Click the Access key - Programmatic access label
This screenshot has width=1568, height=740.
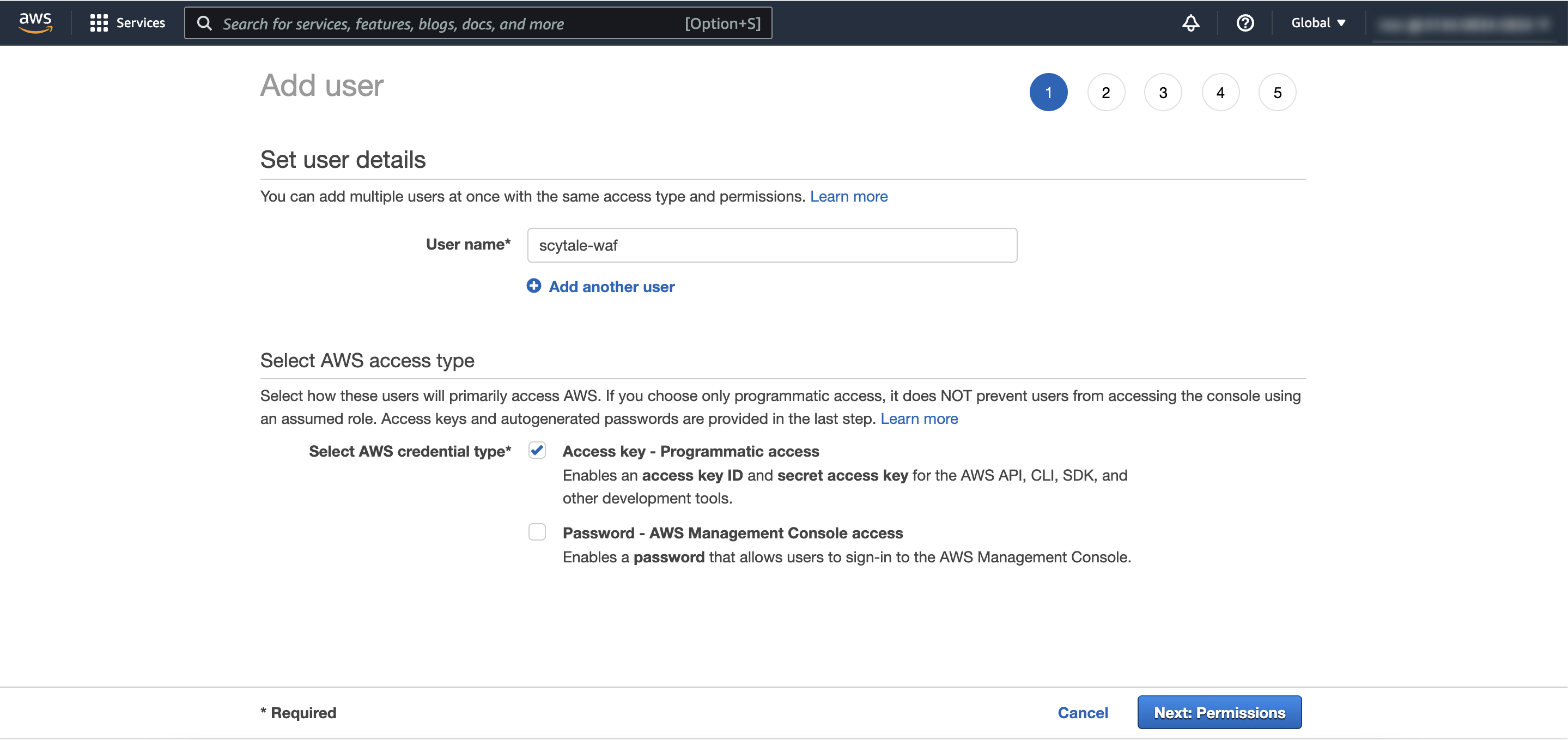pos(691,451)
